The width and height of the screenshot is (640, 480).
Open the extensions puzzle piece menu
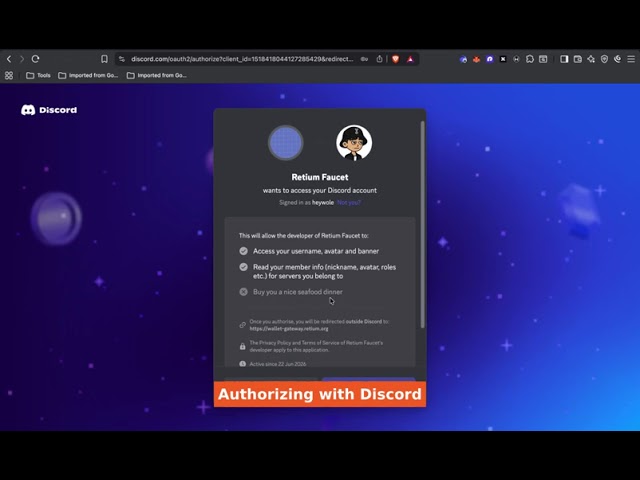tap(530, 59)
